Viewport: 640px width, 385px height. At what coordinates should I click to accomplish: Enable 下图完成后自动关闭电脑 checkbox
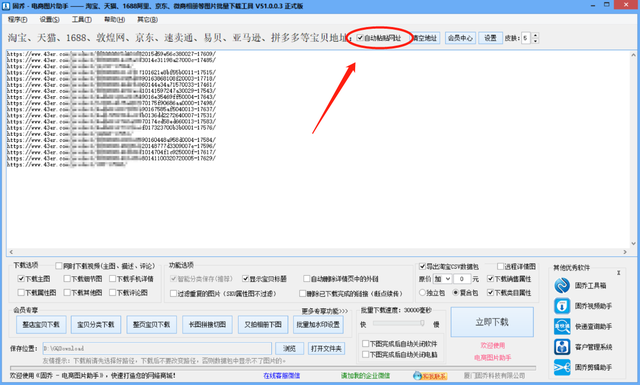(x=366, y=354)
